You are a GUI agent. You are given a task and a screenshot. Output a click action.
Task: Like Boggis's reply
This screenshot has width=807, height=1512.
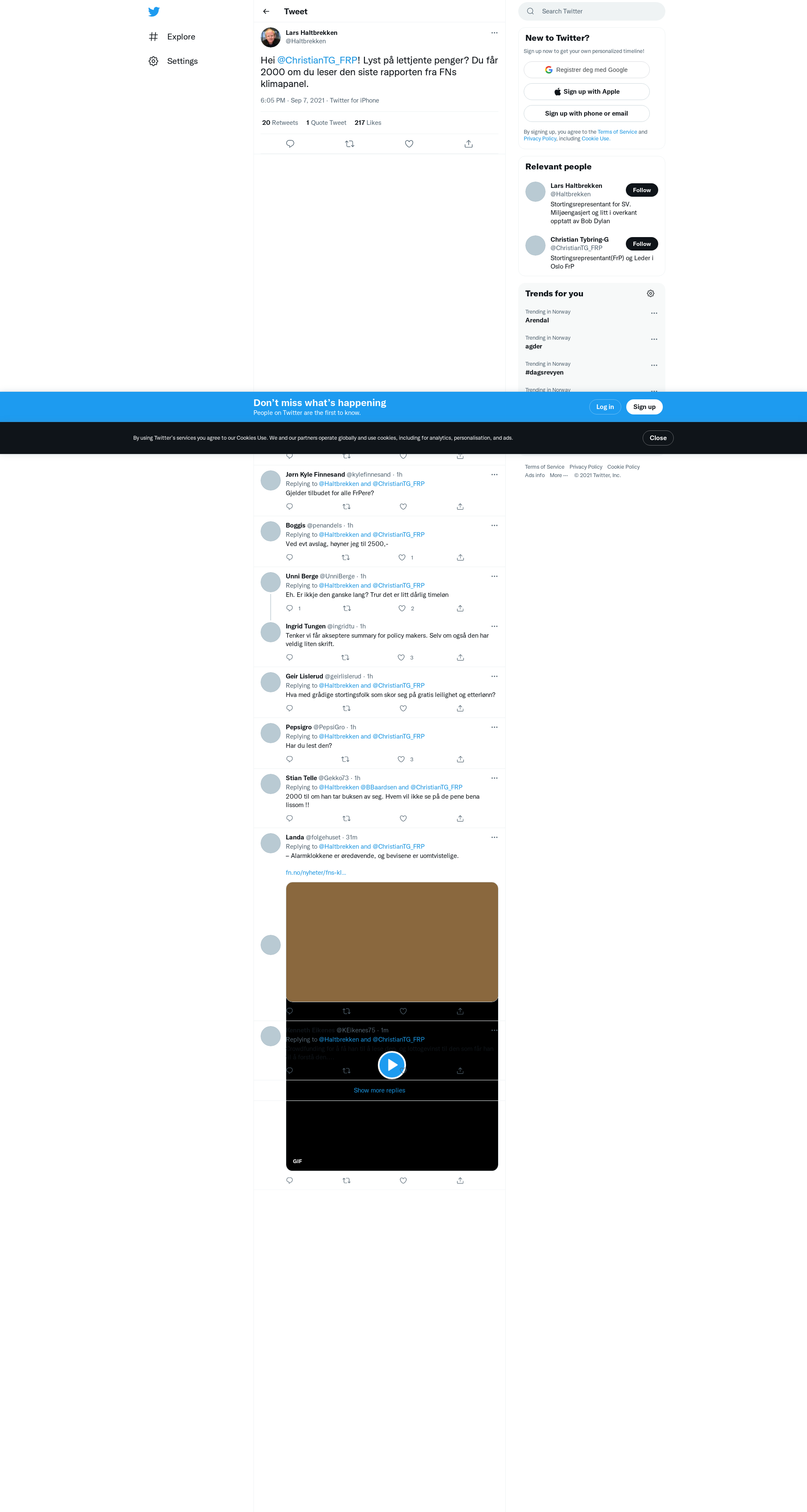pyautogui.click(x=402, y=558)
